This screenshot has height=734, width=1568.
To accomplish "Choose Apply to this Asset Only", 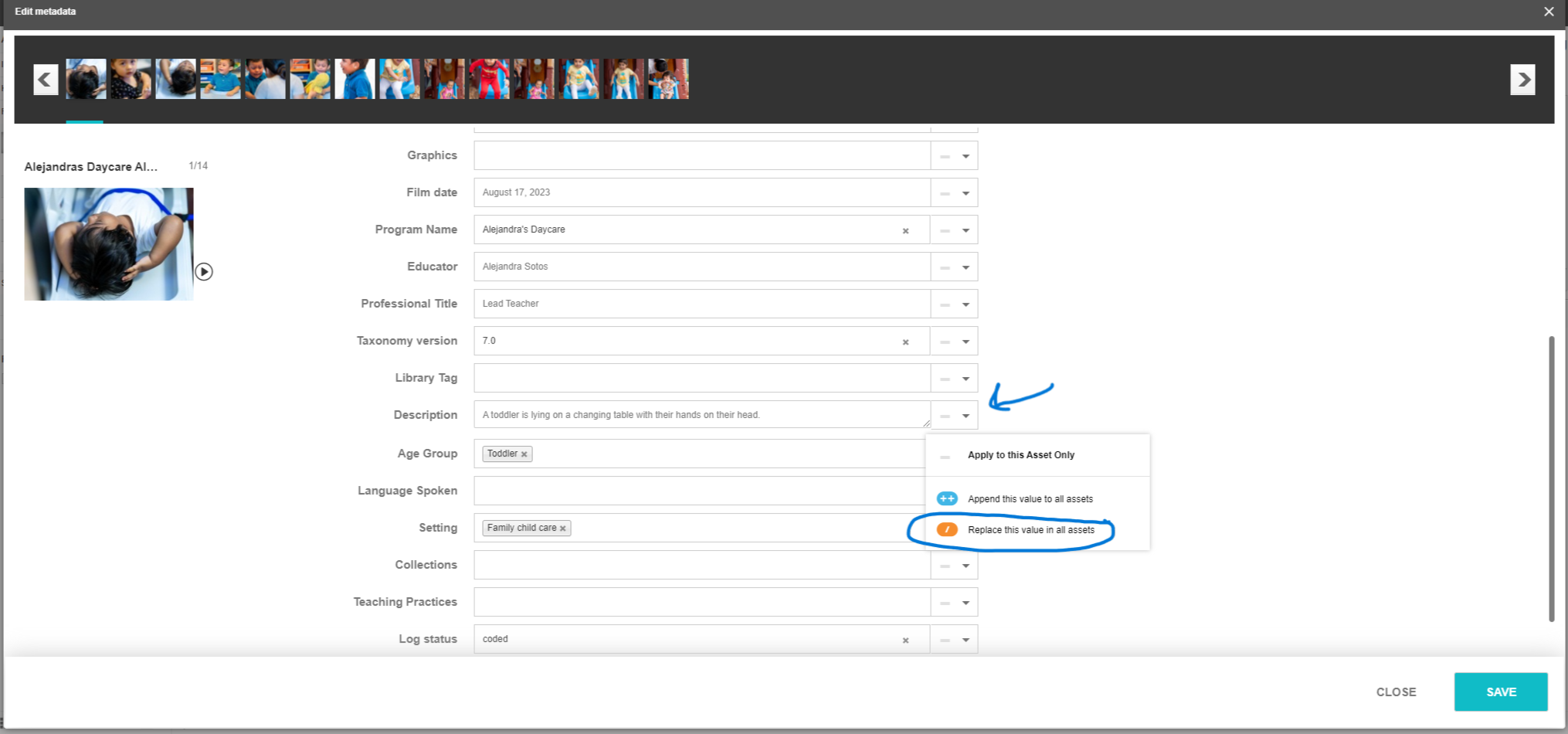I will (1020, 455).
